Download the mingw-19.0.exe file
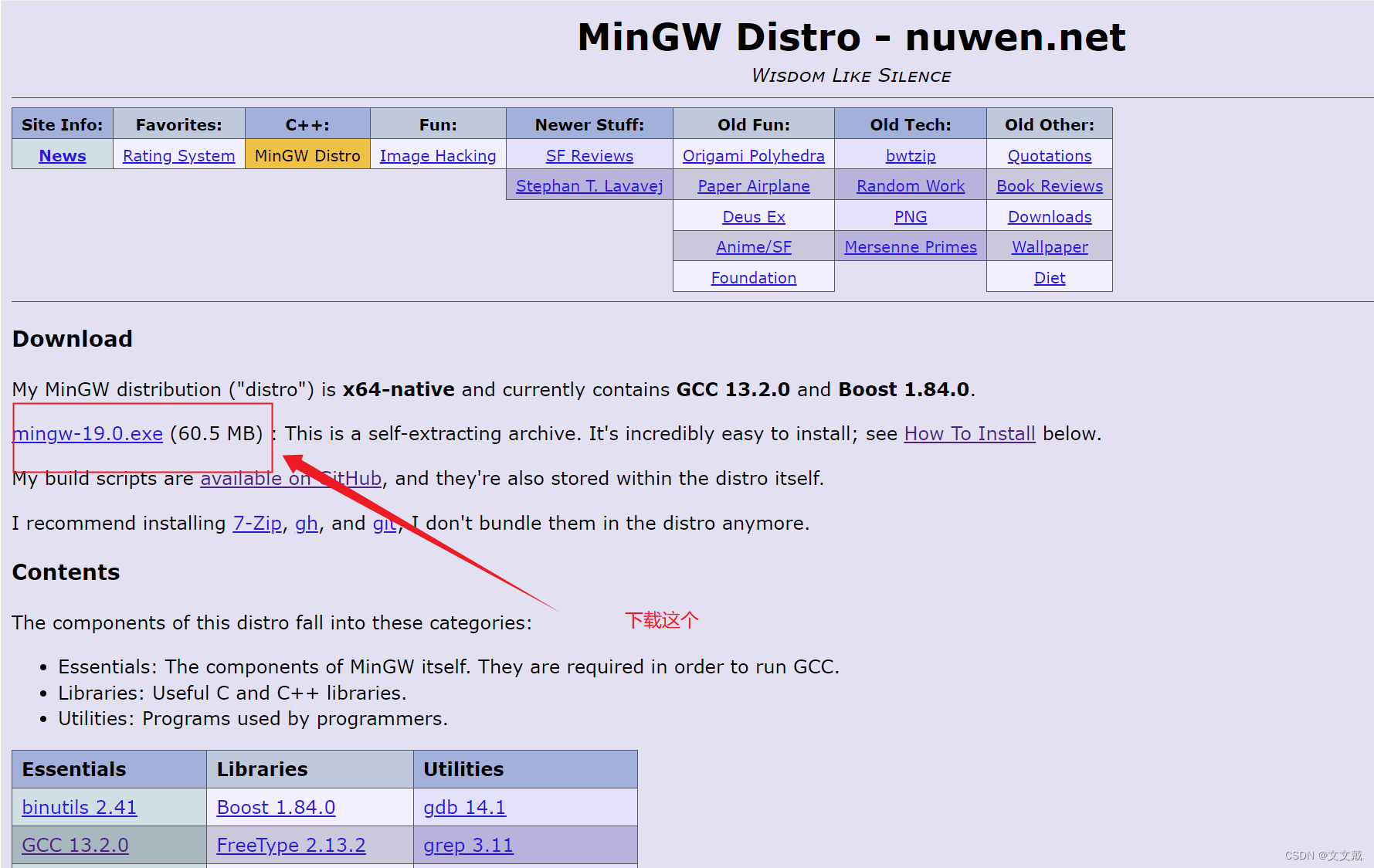 (x=88, y=433)
